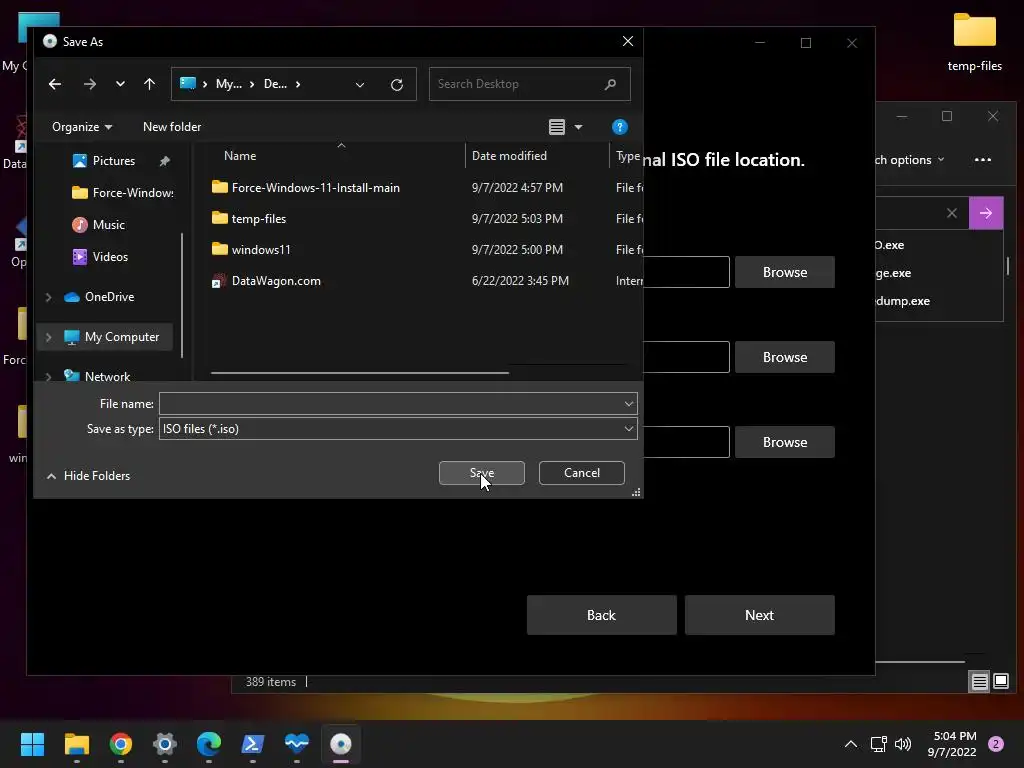
Task: Open the File name dropdown
Action: (x=629, y=404)
